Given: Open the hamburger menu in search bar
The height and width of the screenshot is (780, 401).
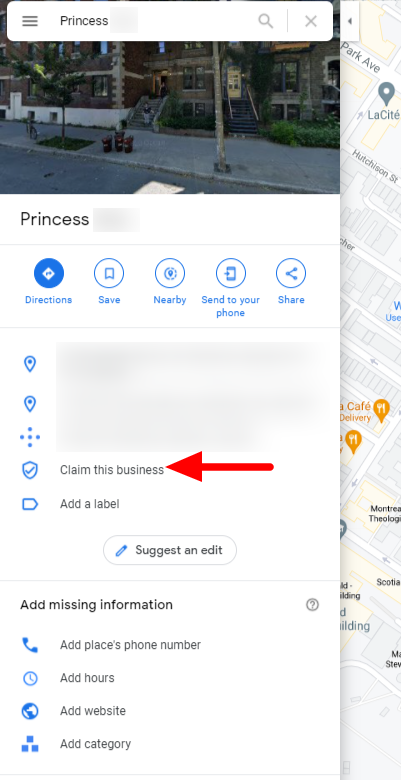Looking at the screenshot, I should click(30, 21).
